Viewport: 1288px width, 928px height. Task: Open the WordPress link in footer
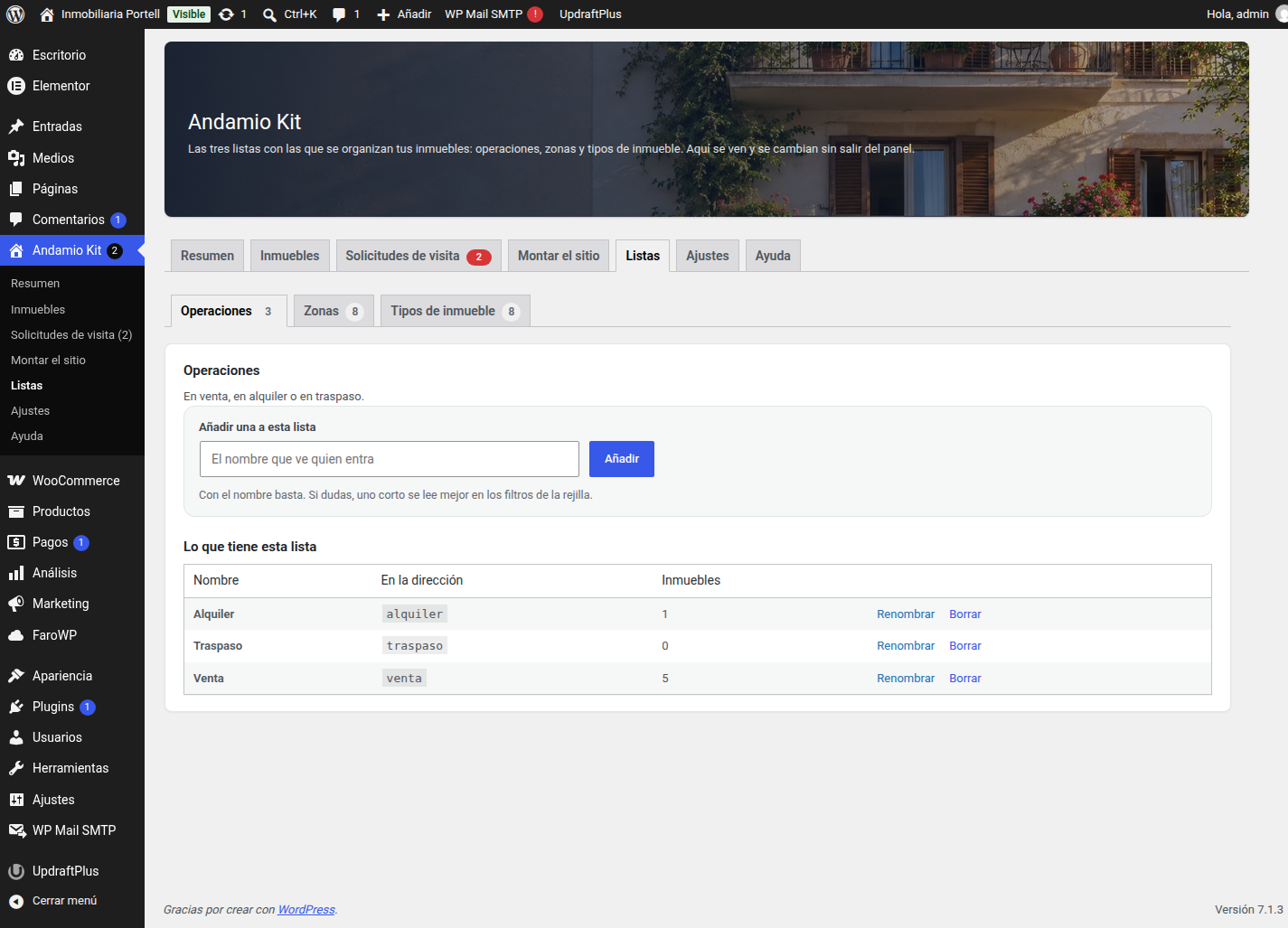point(306,910)
